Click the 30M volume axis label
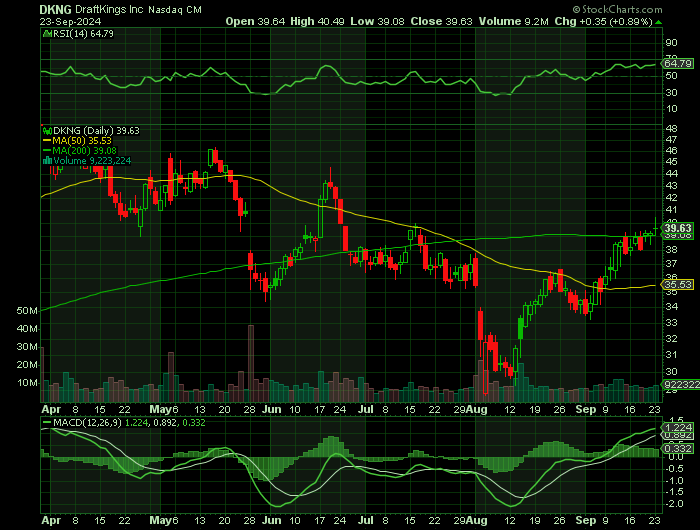 [x=27, y=347]
